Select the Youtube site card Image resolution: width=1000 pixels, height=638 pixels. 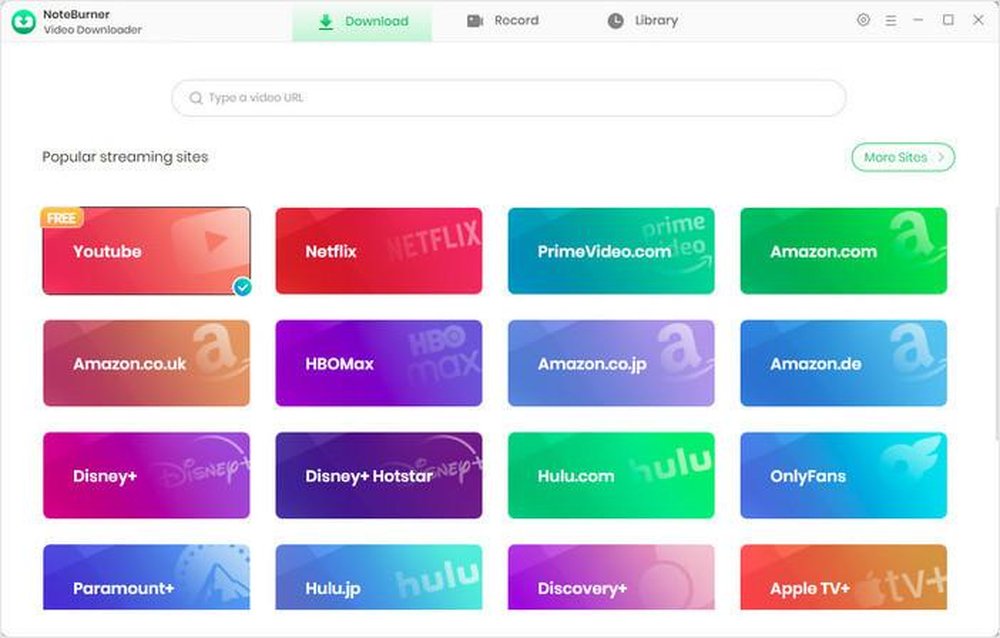pyautogui.click(x=146, y=251)
